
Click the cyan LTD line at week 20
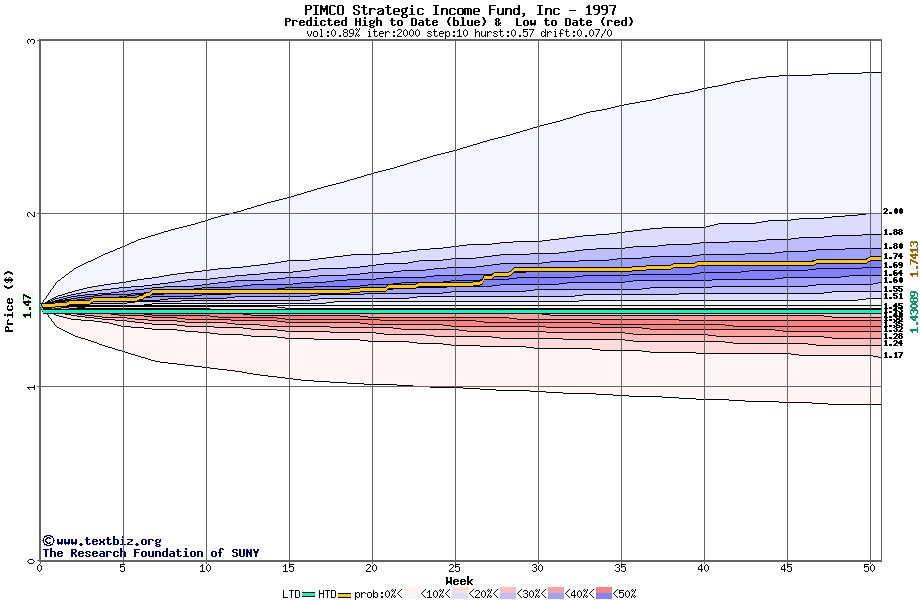point(372,311)
